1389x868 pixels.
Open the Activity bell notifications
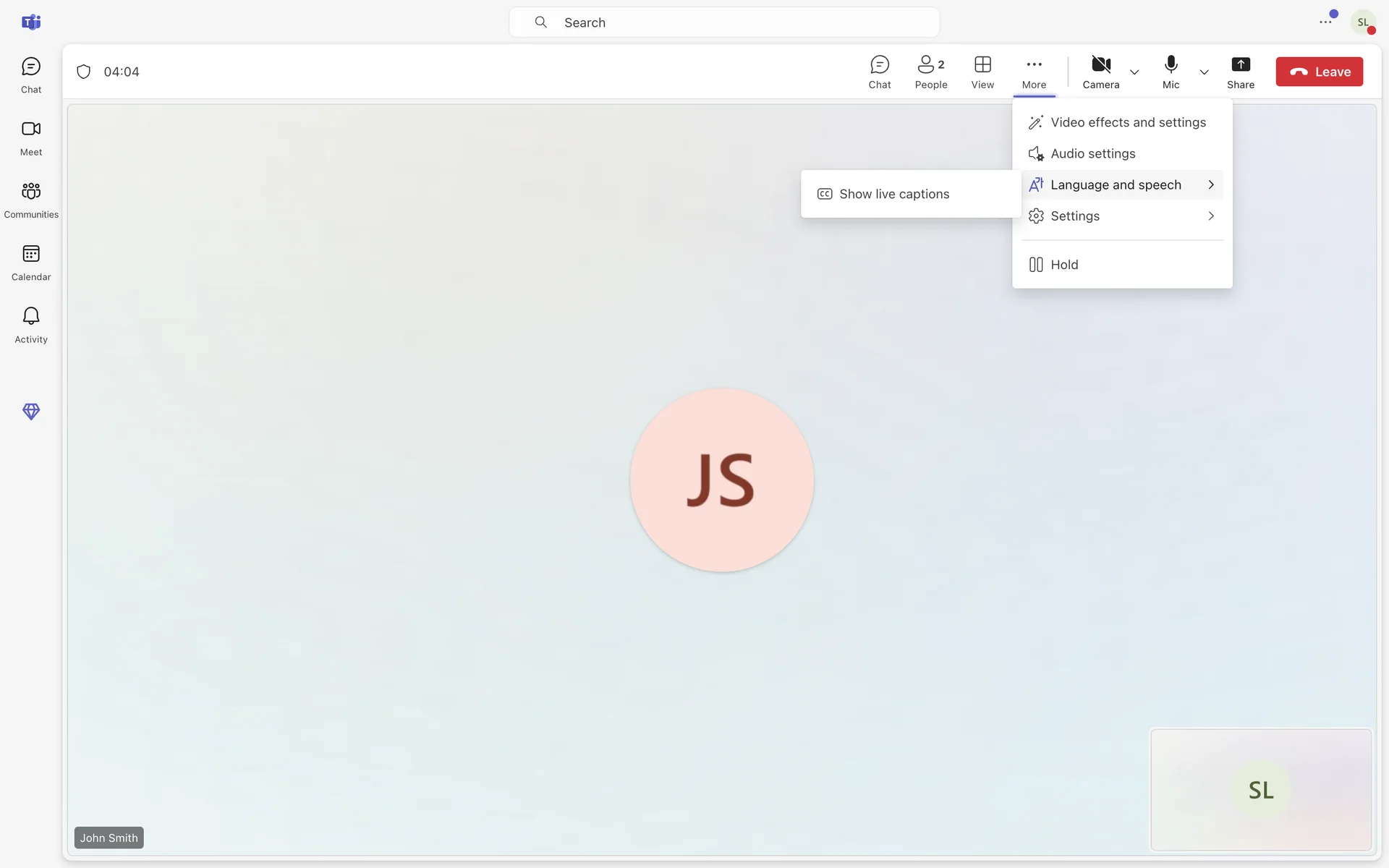click(31, 325)
